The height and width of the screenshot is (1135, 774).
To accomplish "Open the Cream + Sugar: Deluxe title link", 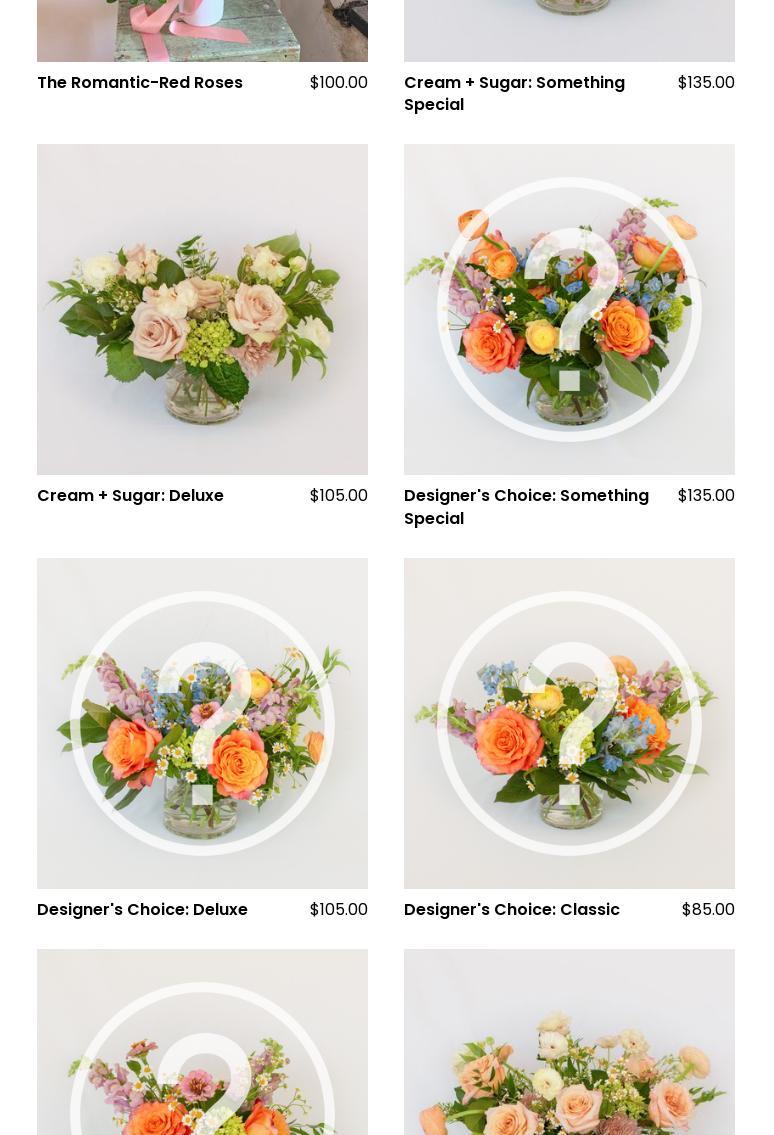I will (130, 496).
